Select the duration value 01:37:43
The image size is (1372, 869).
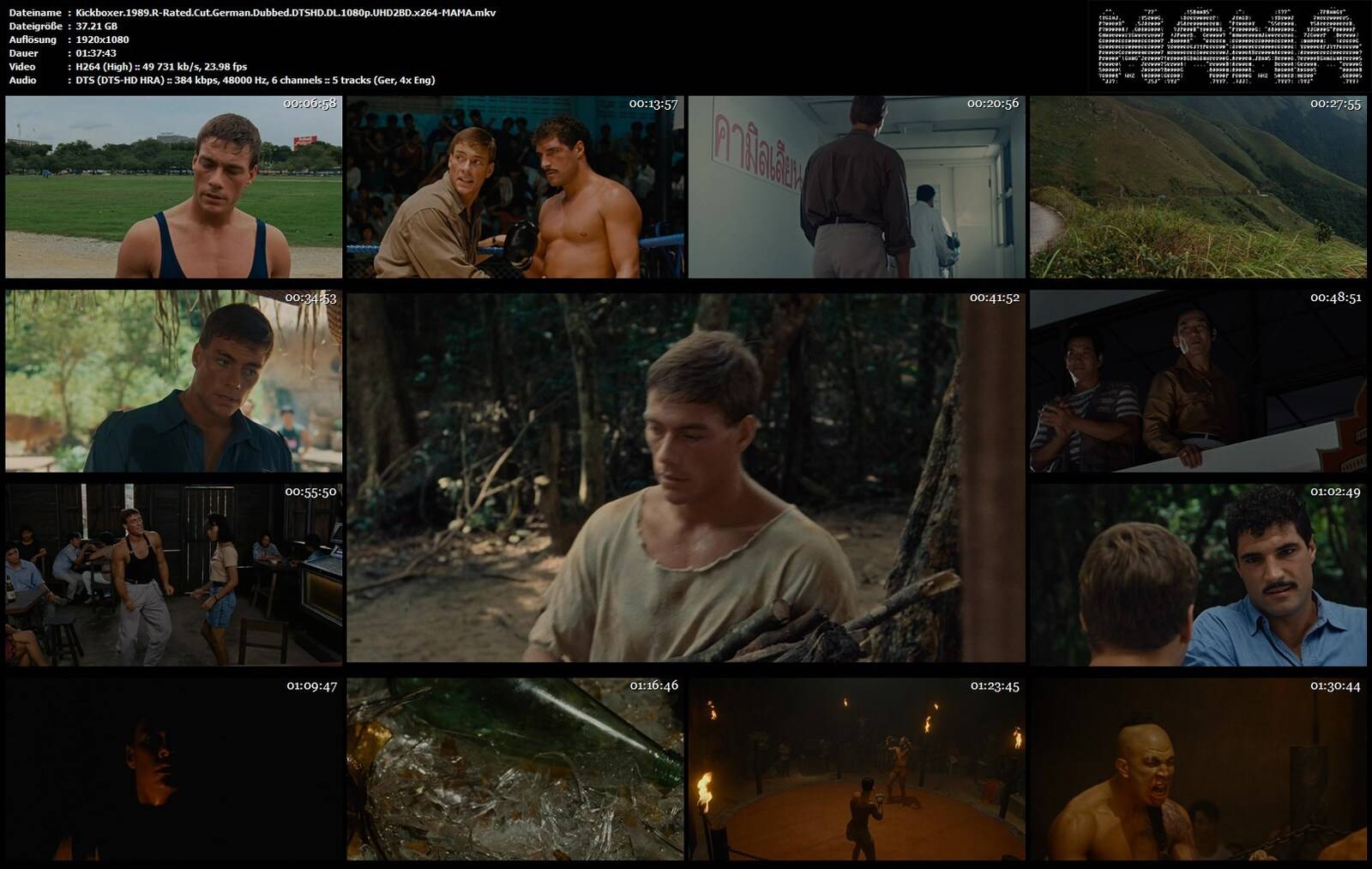click(x=96, y=53)
